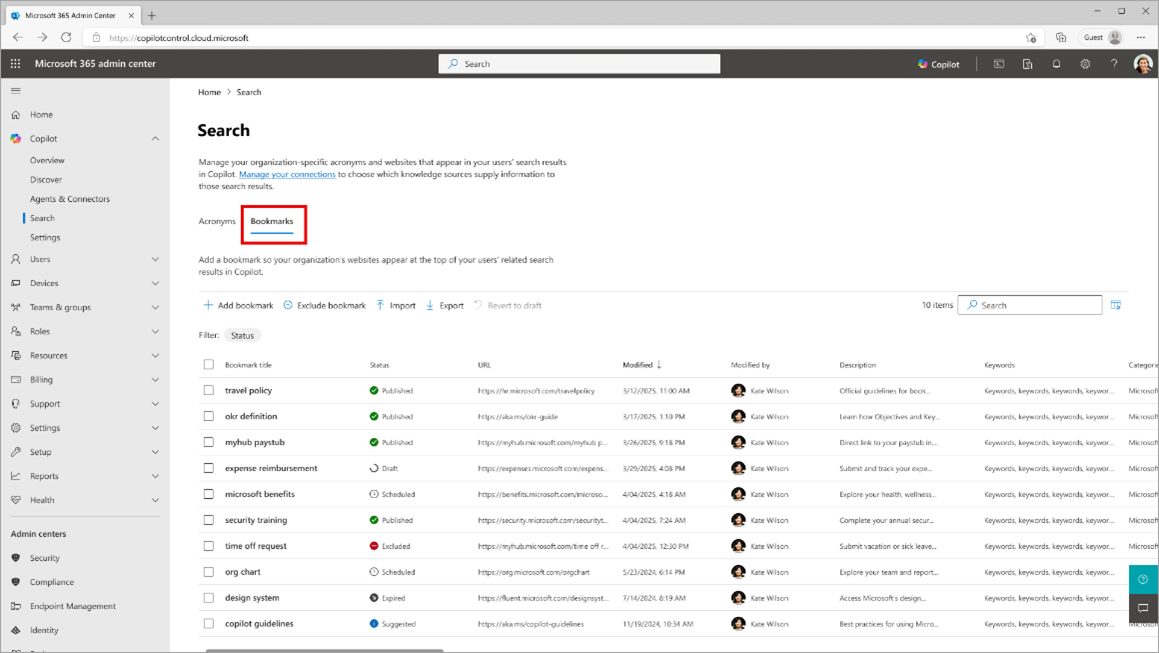Check the travel policy row checkbox

tap(208, 390)
